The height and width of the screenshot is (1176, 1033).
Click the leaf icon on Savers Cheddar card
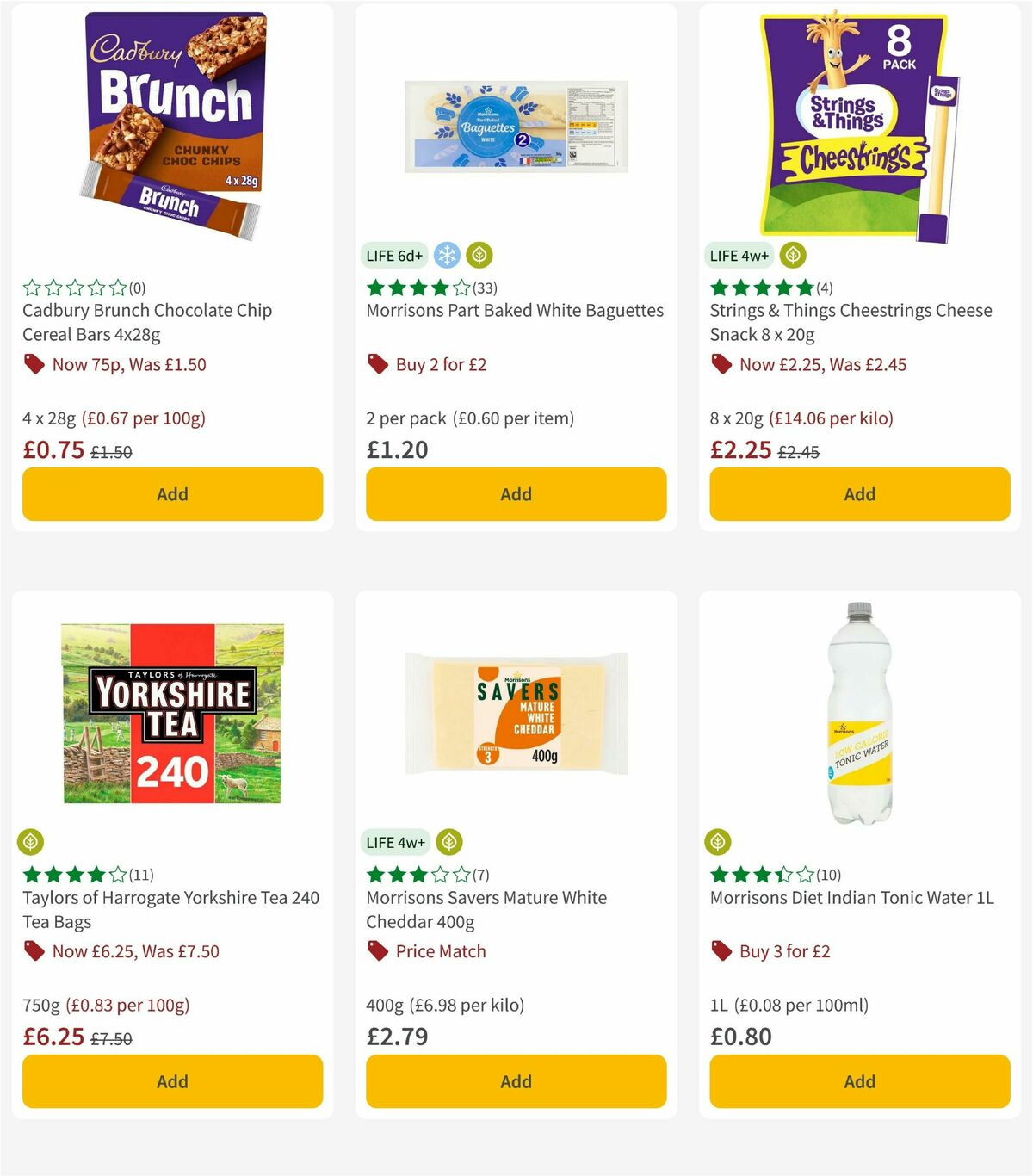click(x=448, y=842)
